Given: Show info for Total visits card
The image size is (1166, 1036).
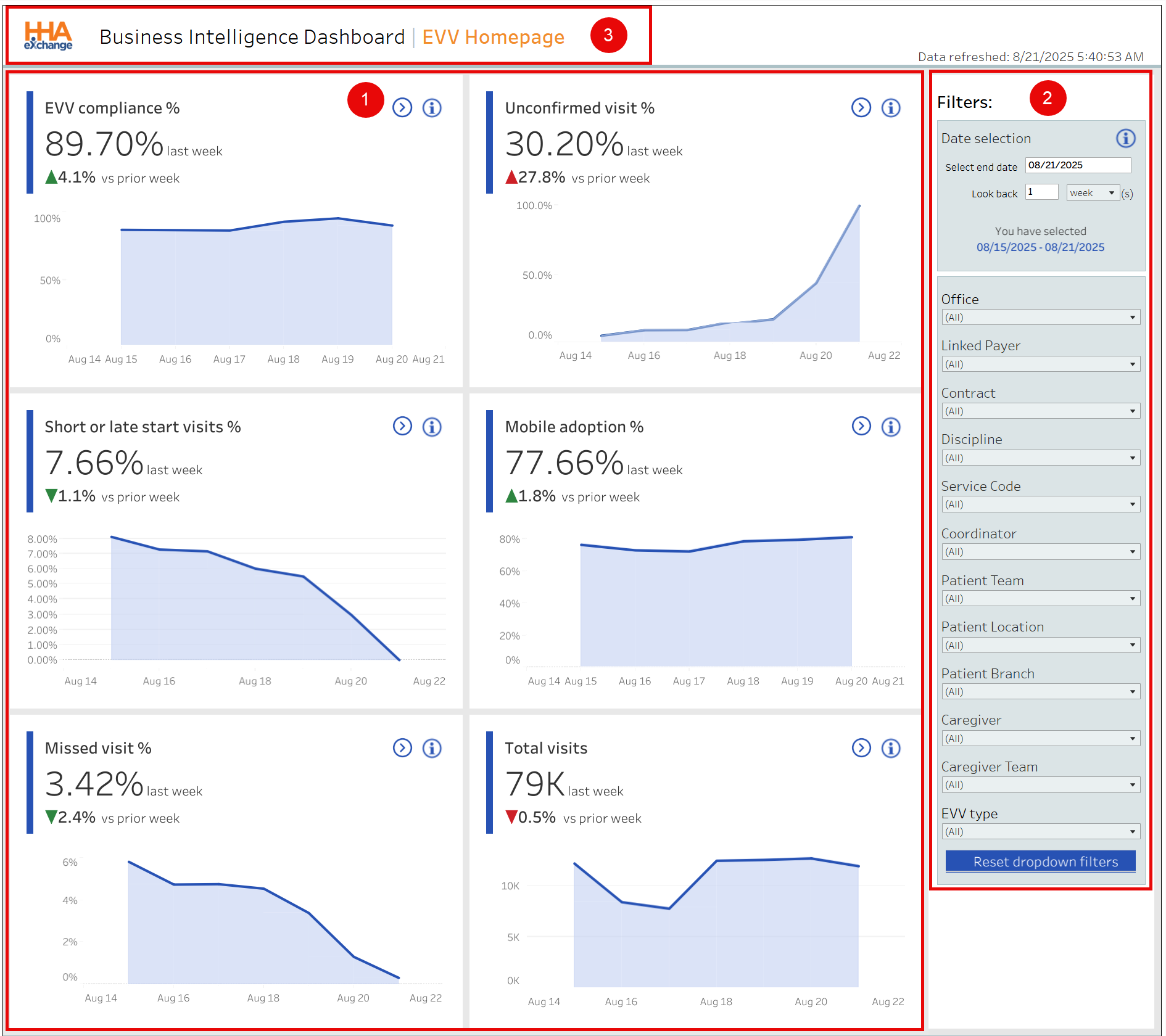Looking at the screenshot, I should click(x=891, y=748).
